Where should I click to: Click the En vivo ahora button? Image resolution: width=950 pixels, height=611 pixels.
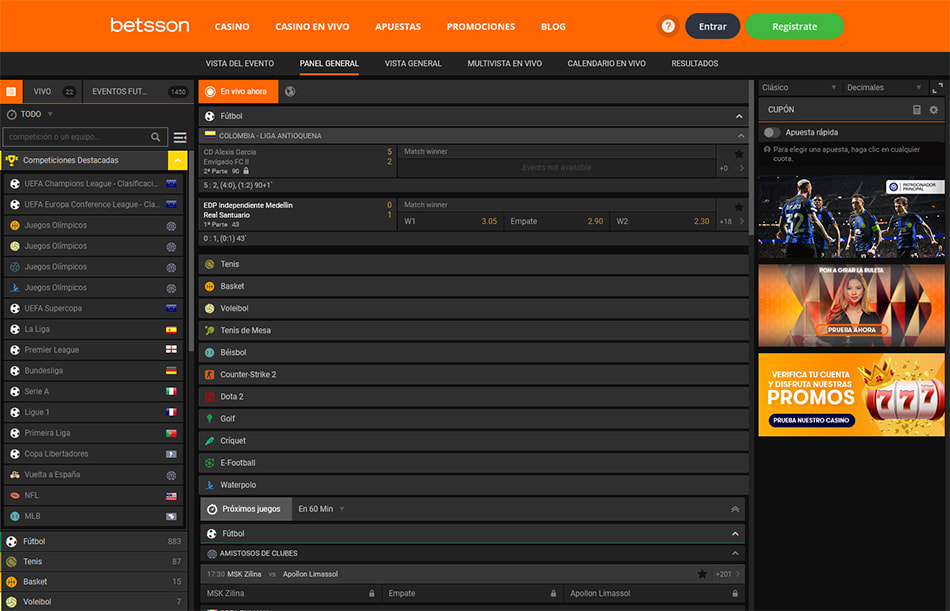238,92
